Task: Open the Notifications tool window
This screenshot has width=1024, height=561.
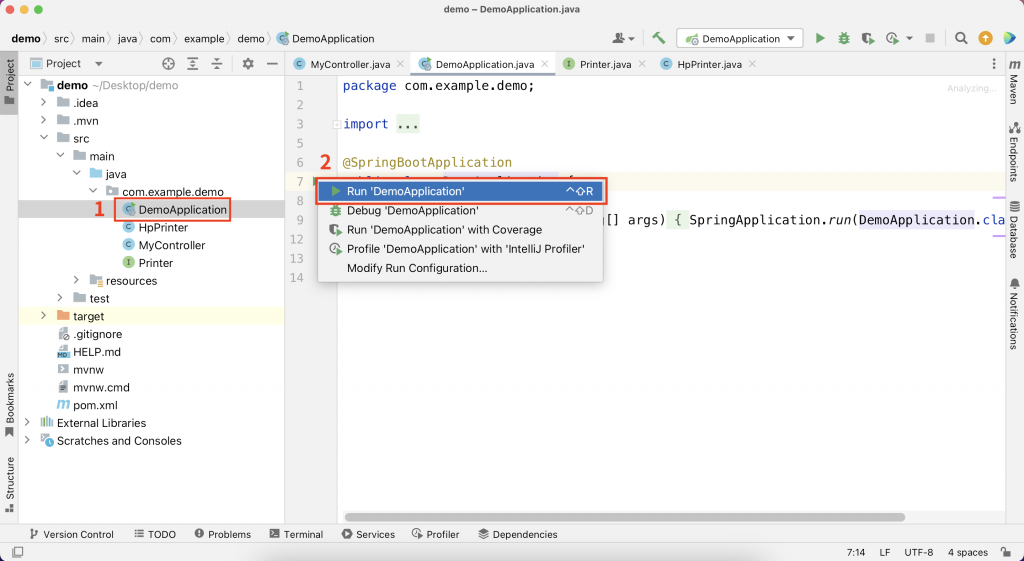Action: click(1014, 313)
